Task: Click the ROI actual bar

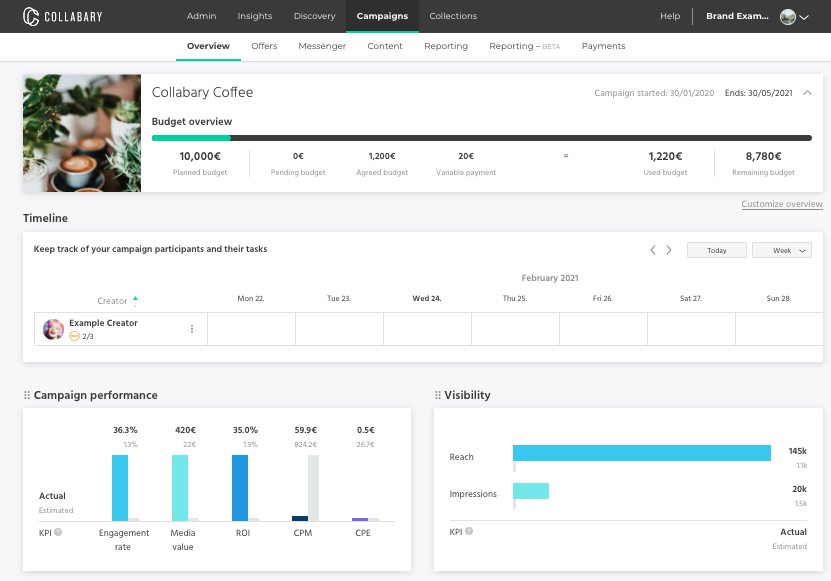Action: pos(240,488)
